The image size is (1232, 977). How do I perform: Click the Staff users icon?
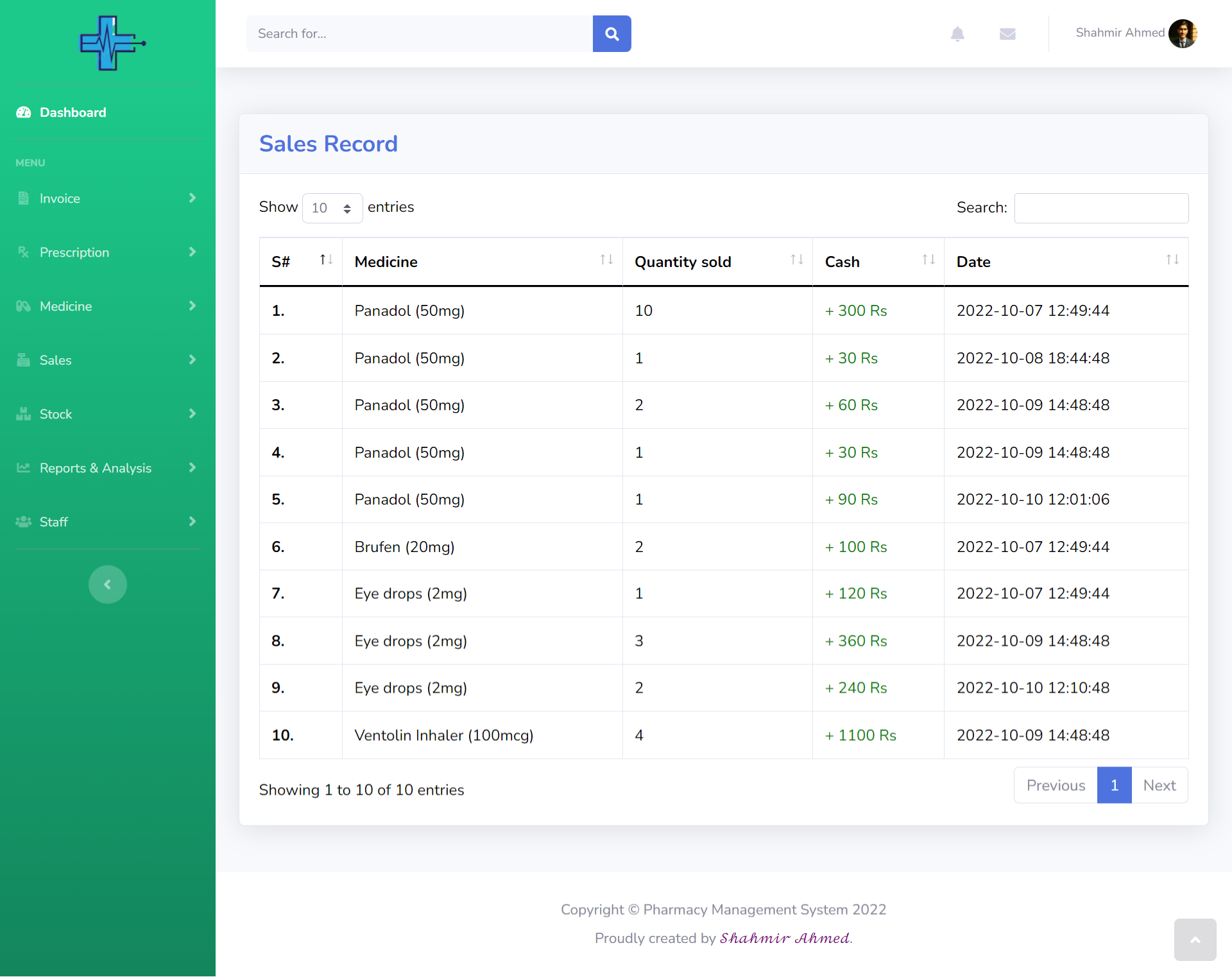[24, 522]
